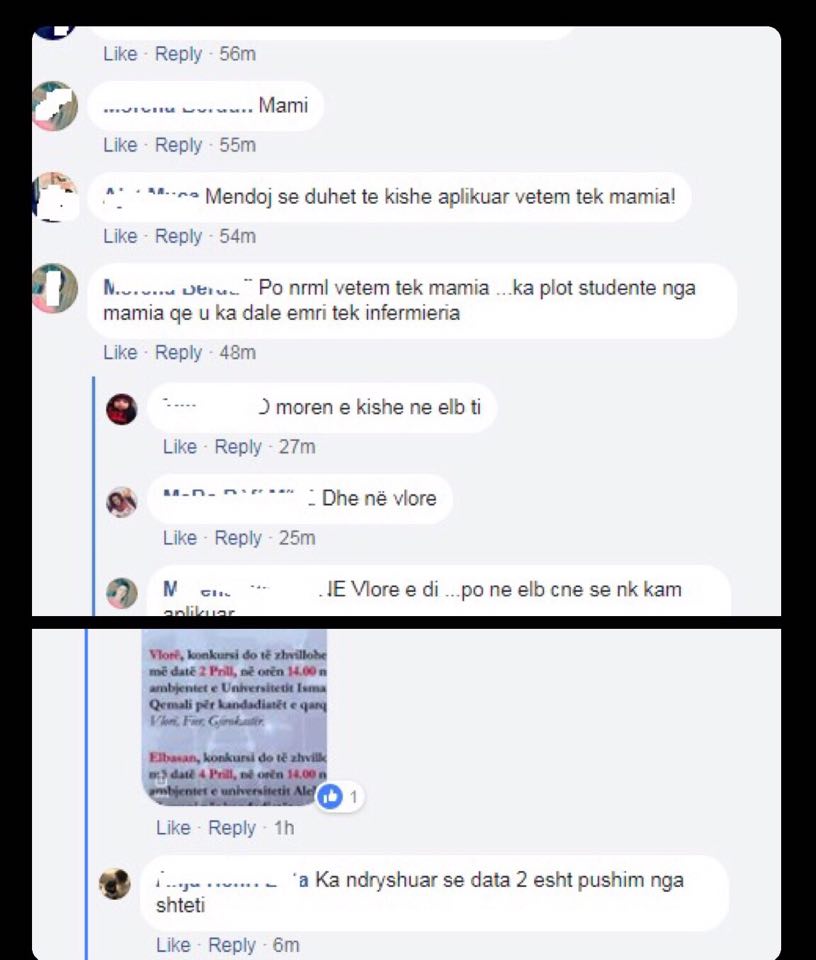The height and width of the screenshot is (960, 816).
Task: Open avatar beside 'Dhe në vlore' reply
Action: click(122, 502)
